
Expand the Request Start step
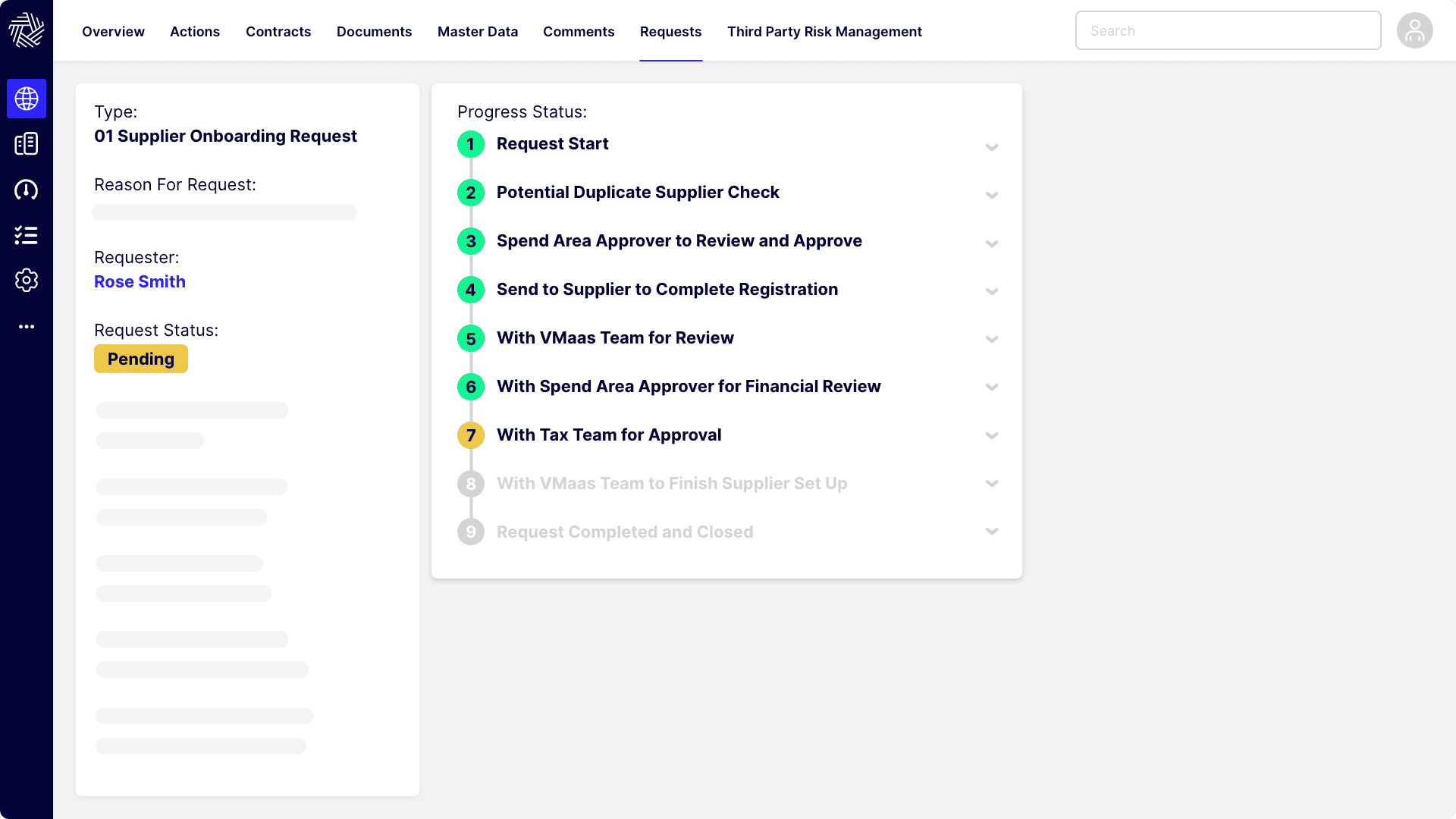pos(991,146)
